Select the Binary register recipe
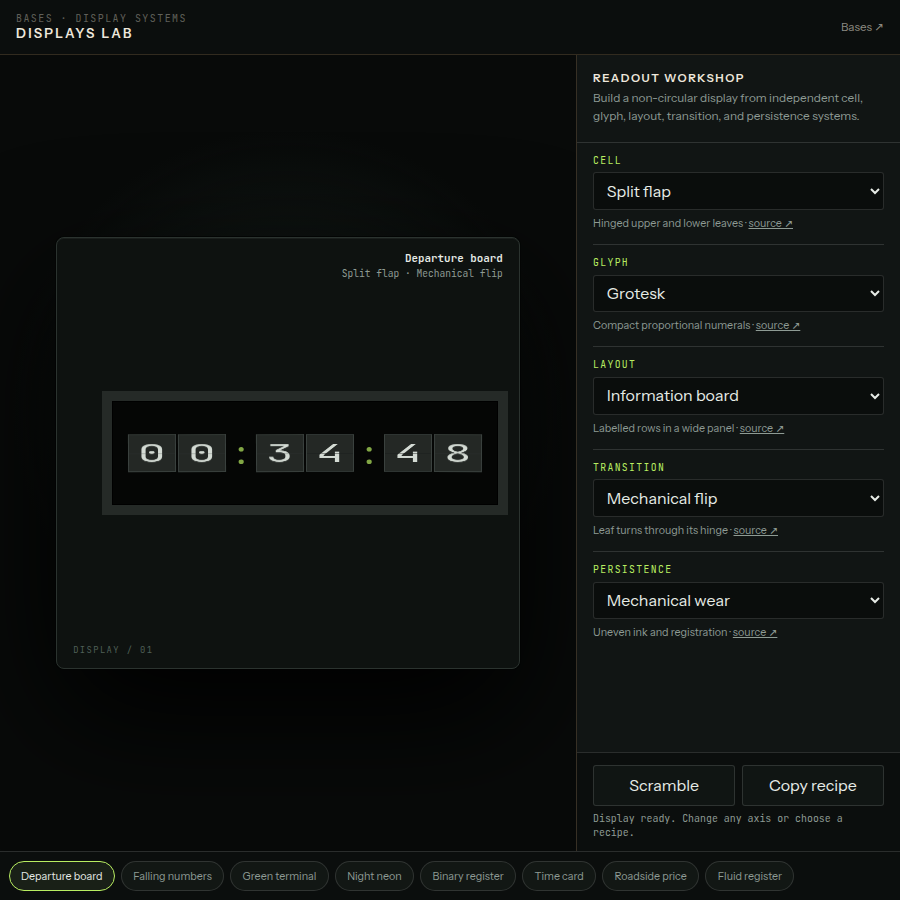Screen dimensions: 900x900 click(x=468, y=876)
